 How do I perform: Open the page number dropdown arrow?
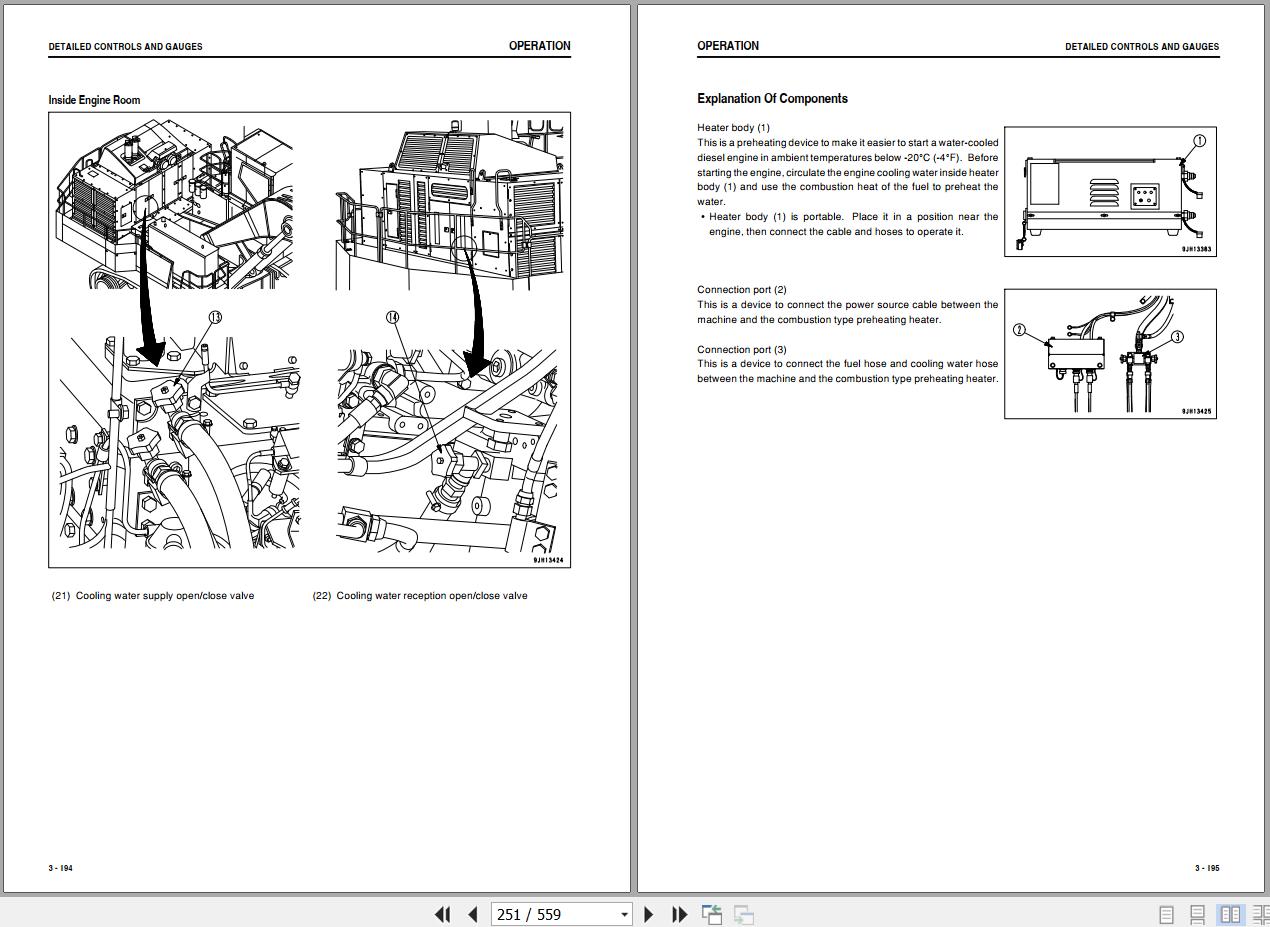point(625,914)
